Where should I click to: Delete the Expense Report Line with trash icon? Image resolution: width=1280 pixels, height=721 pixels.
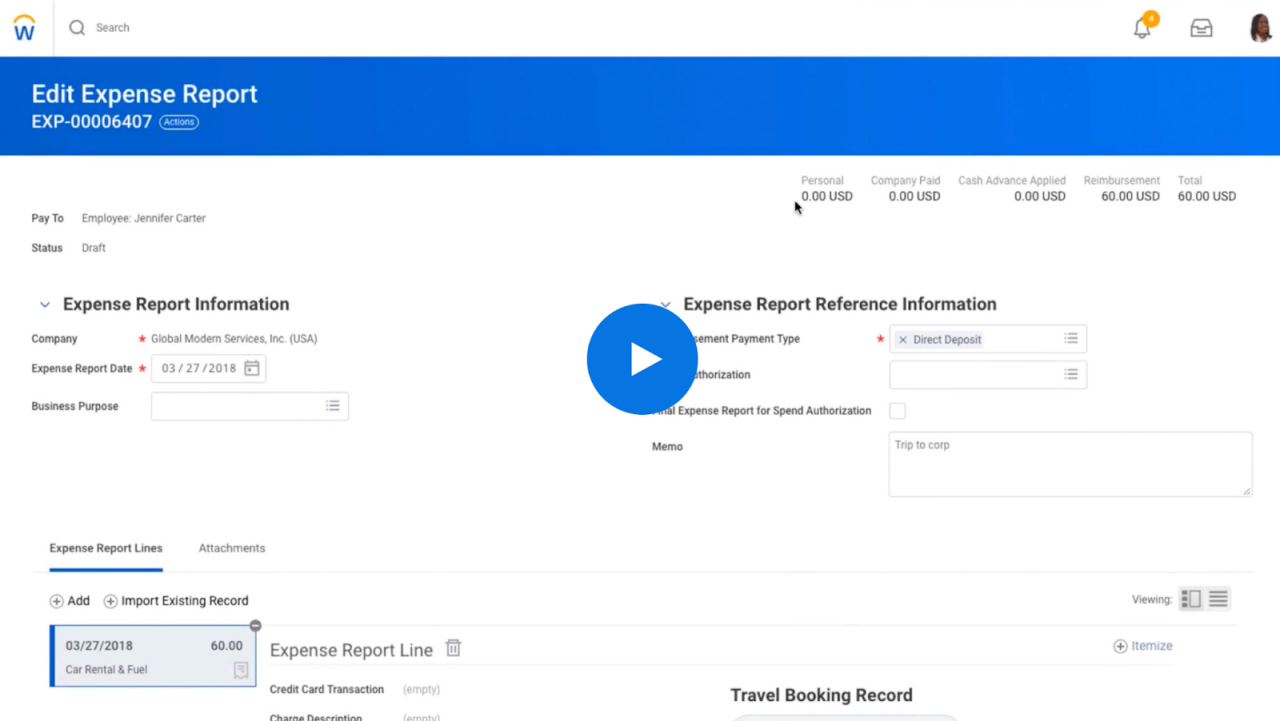point(453,648)
